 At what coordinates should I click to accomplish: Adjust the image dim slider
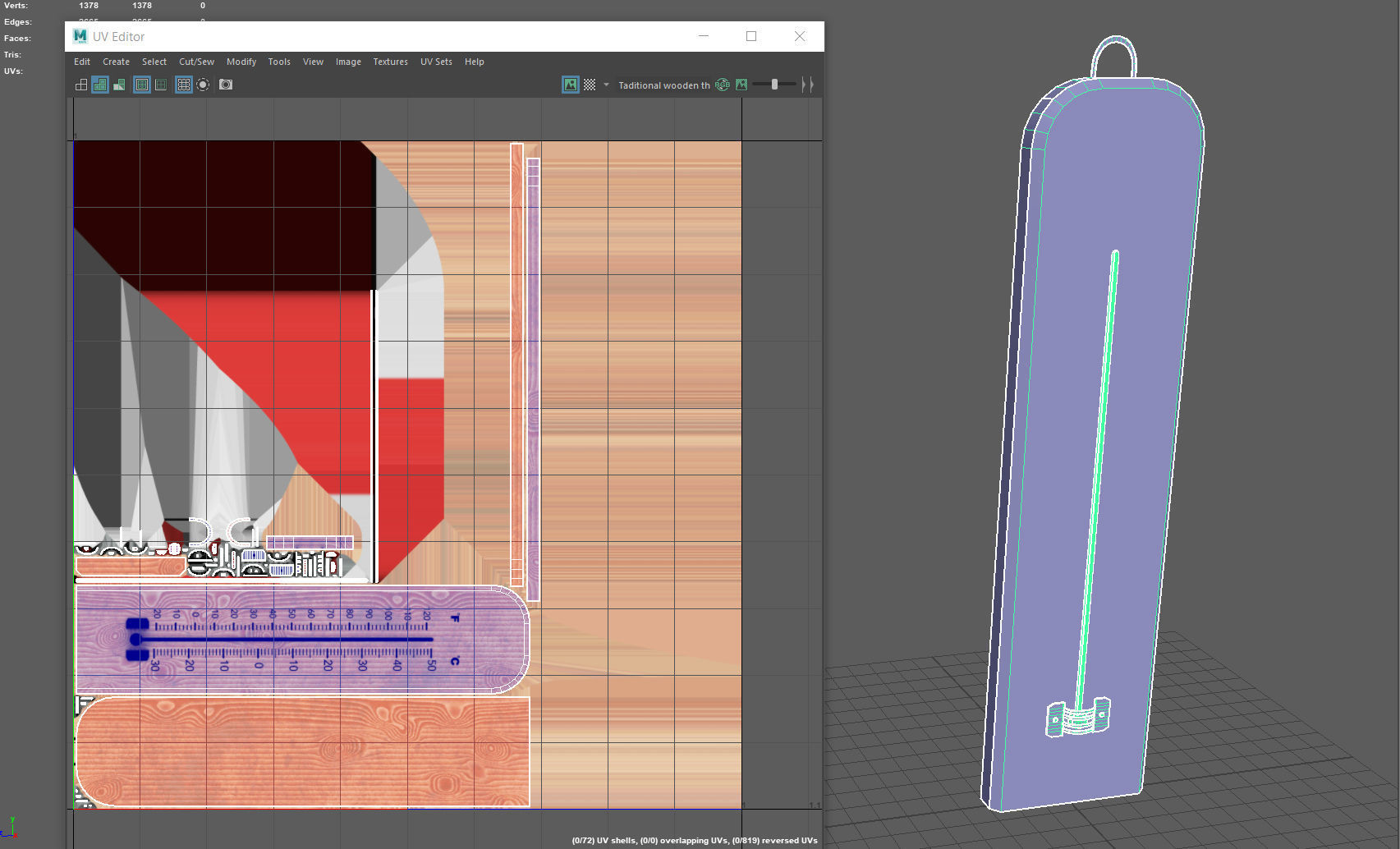click(774, 85)
